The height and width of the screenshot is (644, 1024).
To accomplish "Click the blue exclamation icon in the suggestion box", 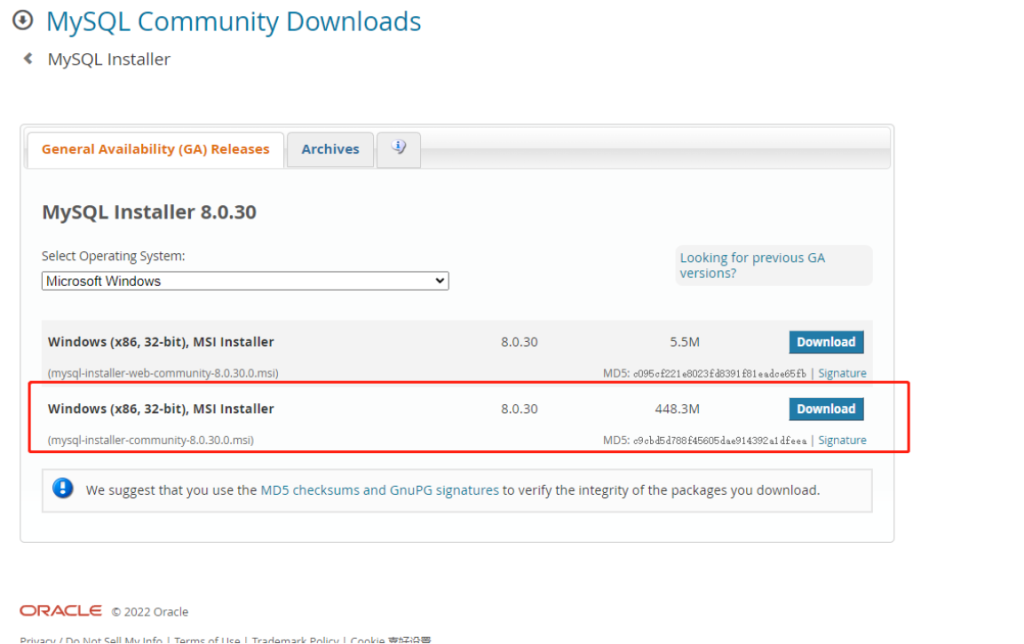I will click(x=63, y=489).
